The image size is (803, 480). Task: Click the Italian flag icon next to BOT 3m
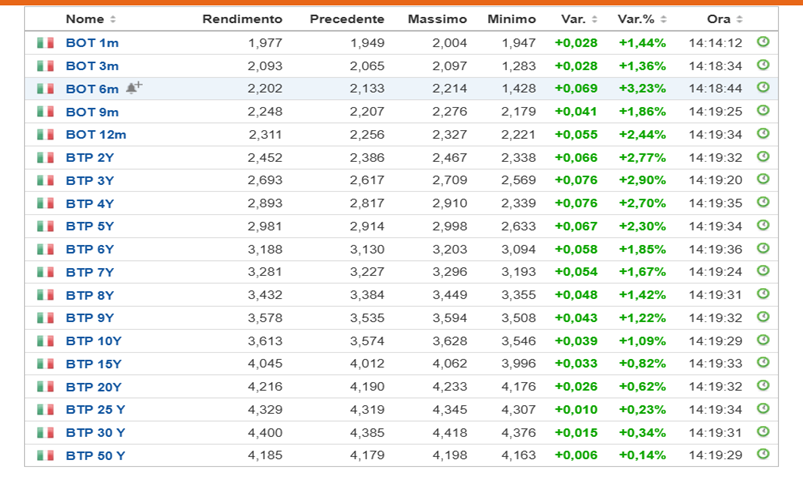click(x=45, y=66)
